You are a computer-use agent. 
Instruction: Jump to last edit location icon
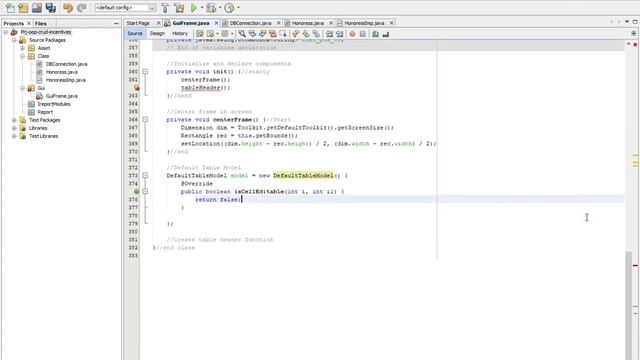point(200,34)
